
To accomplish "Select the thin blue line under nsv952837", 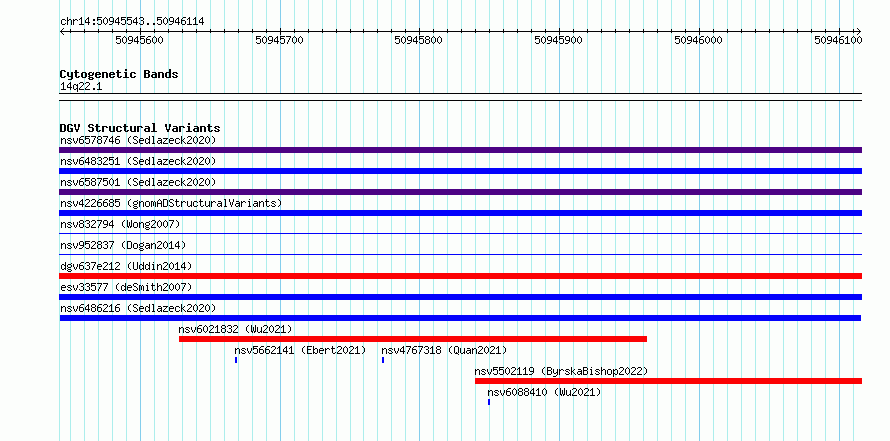I will click(x=460, y=254).
